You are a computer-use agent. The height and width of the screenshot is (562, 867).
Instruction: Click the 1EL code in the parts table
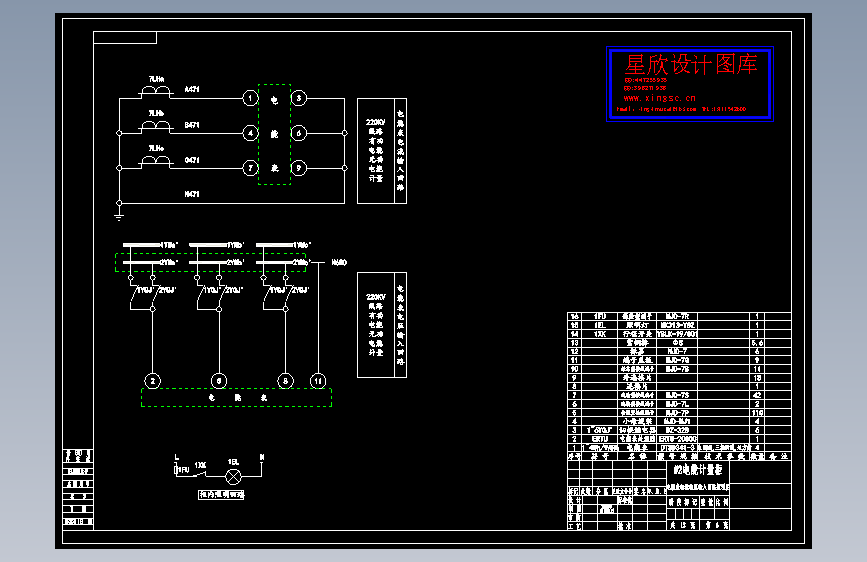point(600,325)
